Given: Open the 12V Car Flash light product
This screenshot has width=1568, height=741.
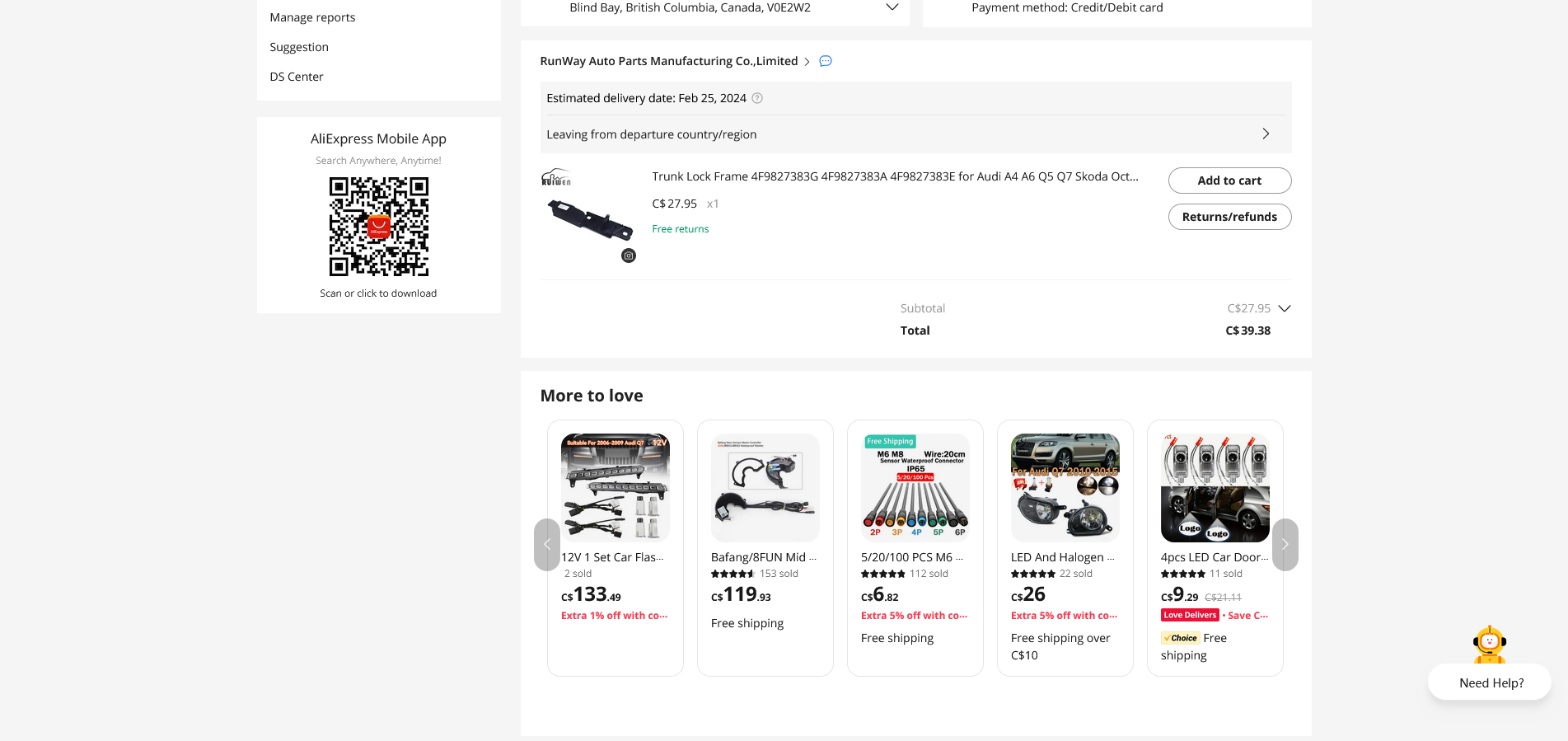Looking at the screenshot, I should coord(615,487).
